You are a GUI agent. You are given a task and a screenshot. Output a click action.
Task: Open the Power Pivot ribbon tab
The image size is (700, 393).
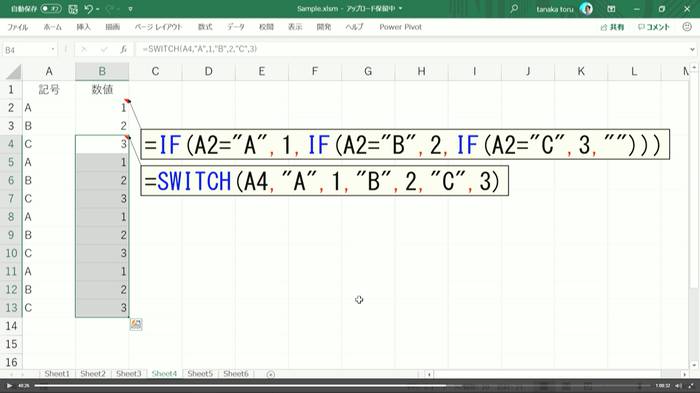click(400, 27)
